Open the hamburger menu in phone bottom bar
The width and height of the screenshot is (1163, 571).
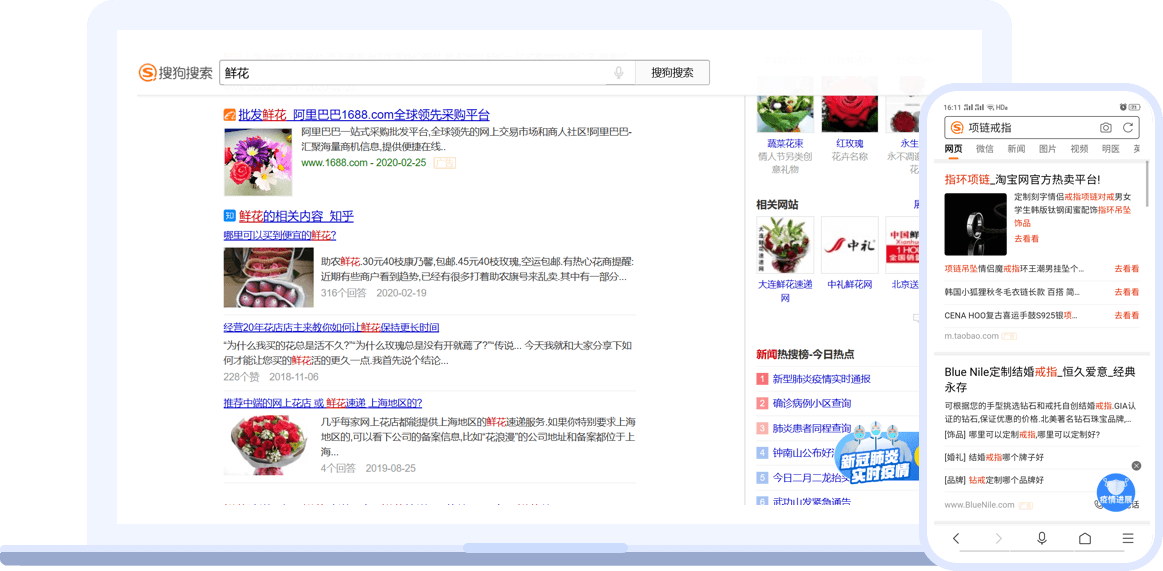pyautogui.click(x=1127, y=538)
